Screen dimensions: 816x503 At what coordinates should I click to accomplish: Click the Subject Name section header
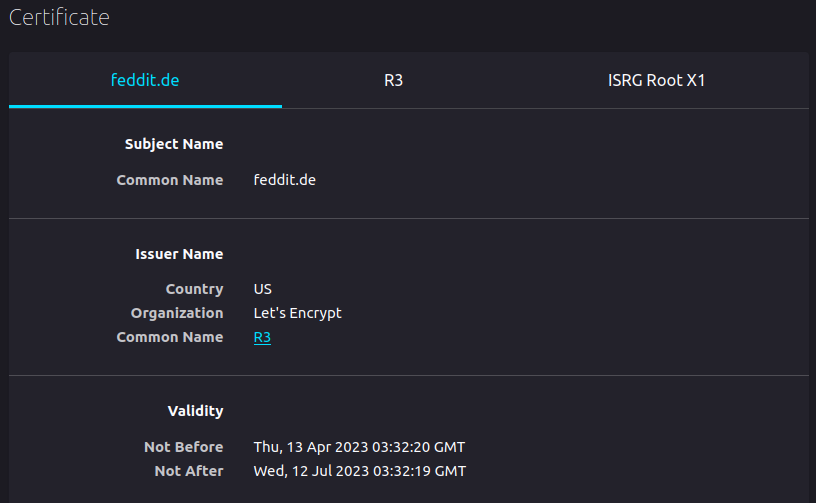[x=174, y=144]
